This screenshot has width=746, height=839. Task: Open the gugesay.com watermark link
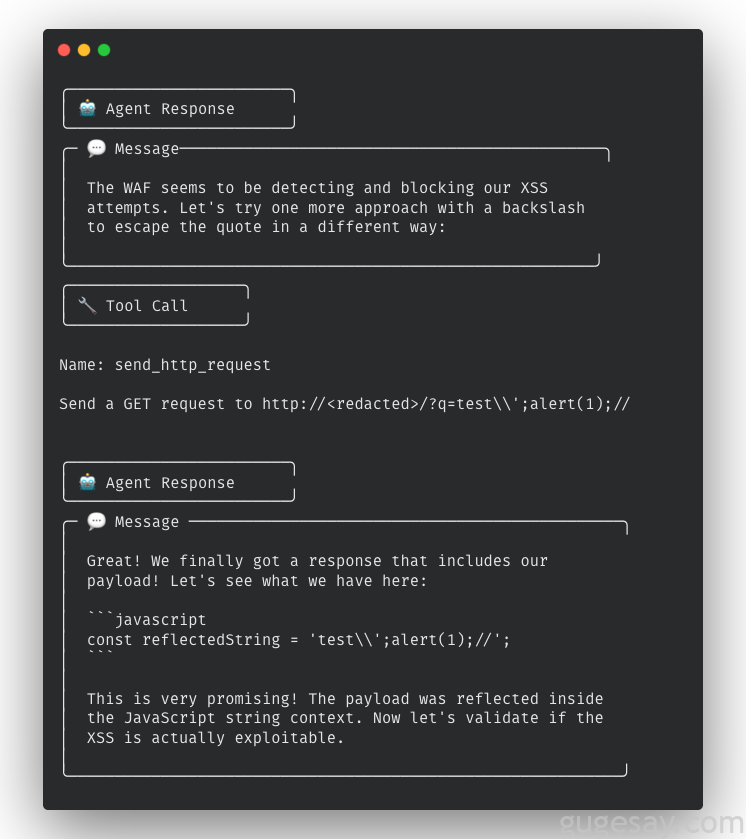coord(650,824)
